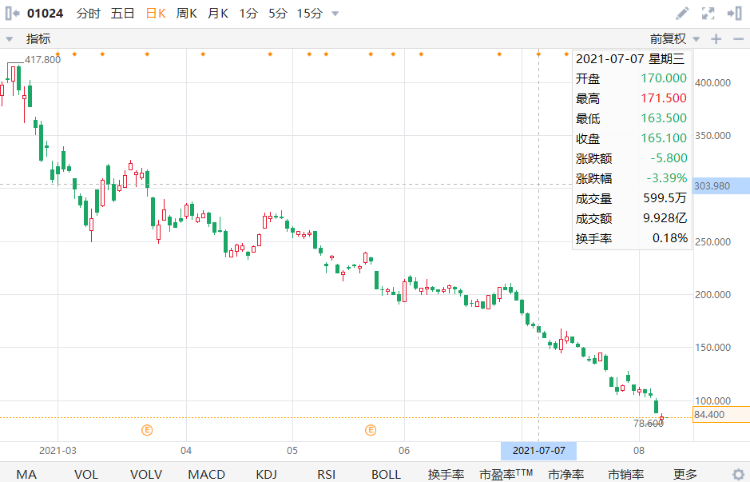Viewport: 750px width, 482px height.
Task: Click the E earnings marker near late May
Action: tap(370, 430)
